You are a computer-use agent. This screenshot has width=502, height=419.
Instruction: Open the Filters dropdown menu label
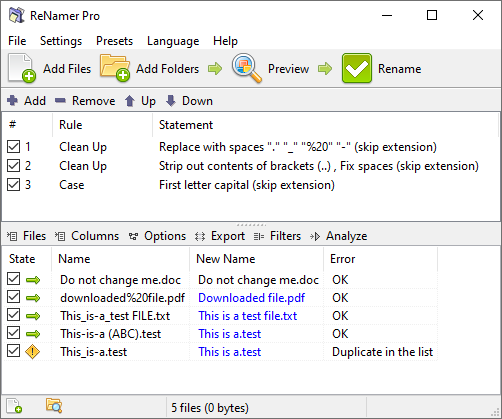pos(285,236)
